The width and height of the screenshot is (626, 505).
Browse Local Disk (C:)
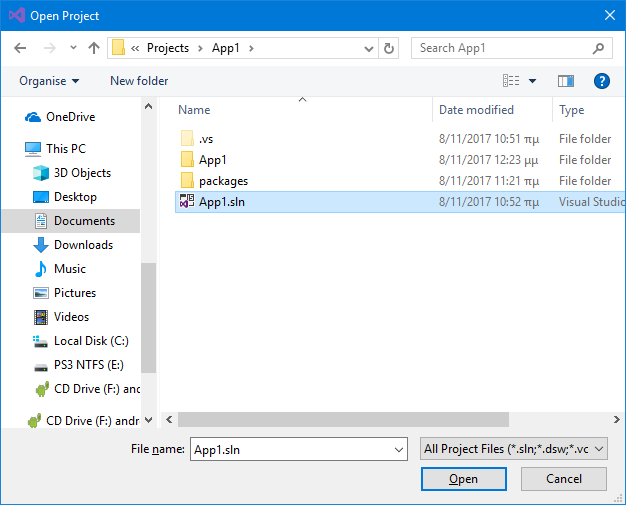point(91,341)
